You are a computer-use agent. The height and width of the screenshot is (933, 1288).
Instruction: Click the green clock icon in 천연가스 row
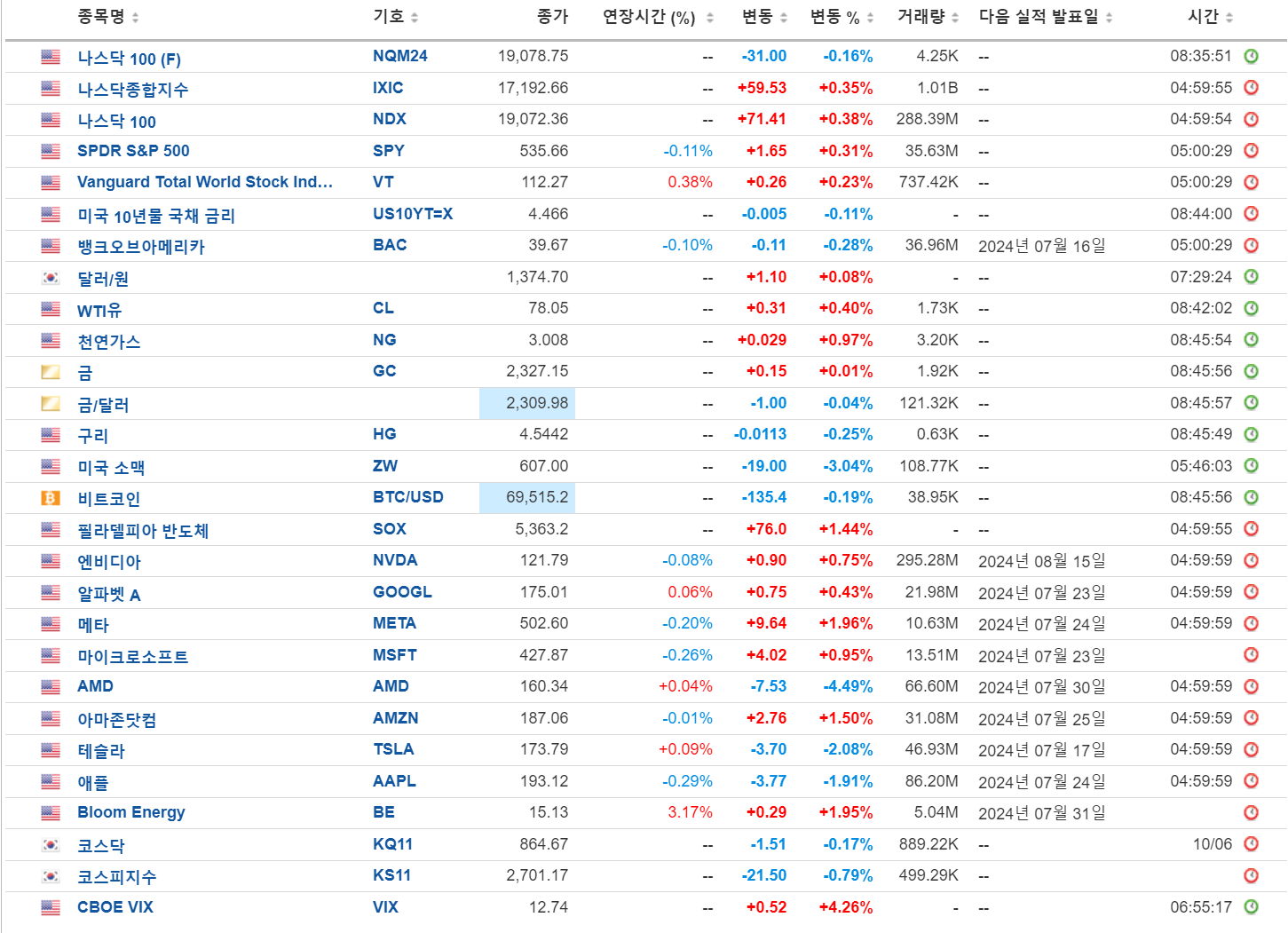(x=1251, y=340)
